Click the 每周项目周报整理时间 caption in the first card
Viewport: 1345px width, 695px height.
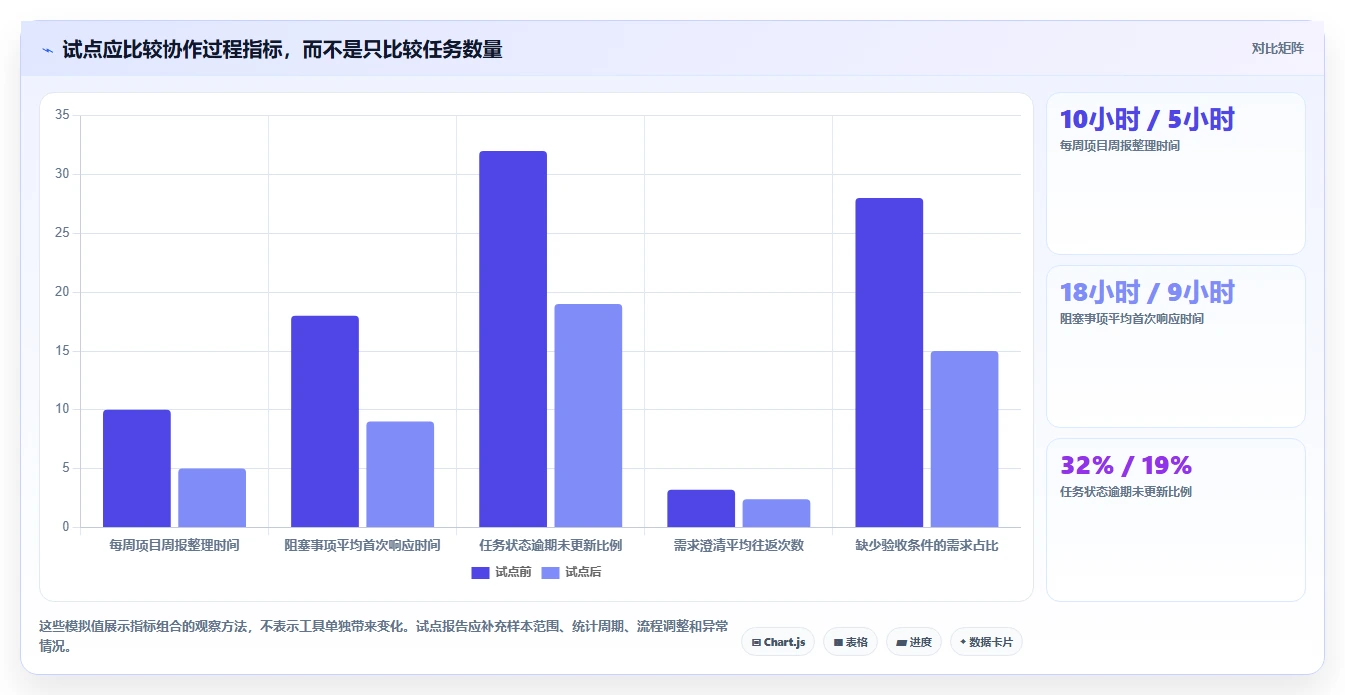click(x=1120, y=146)
